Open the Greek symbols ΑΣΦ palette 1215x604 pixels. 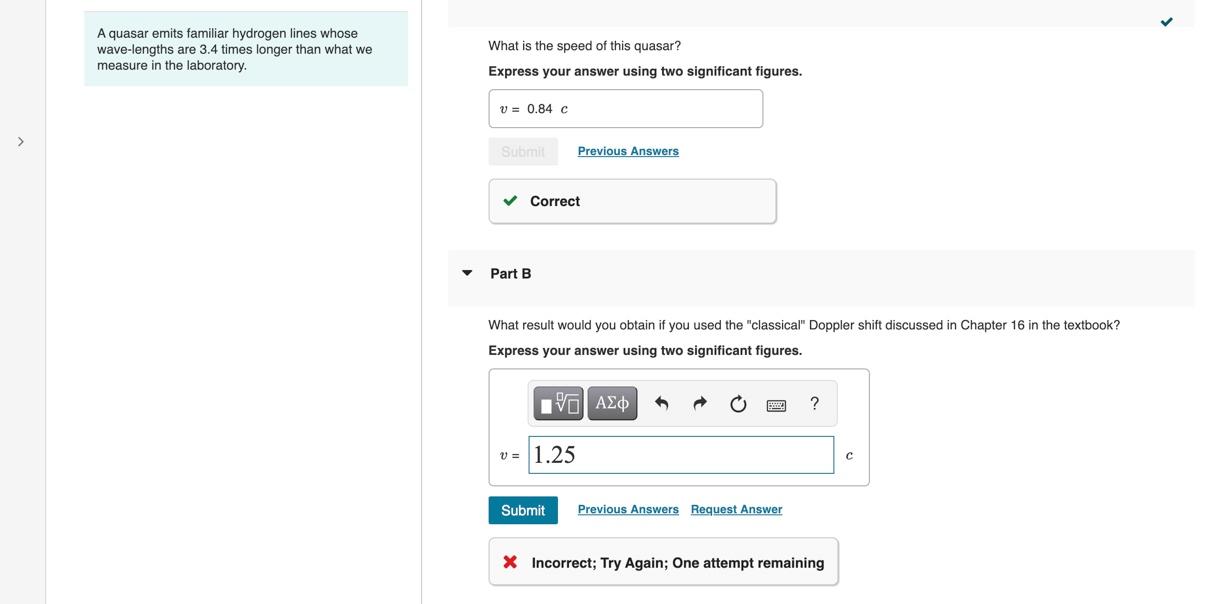click(x=612, y=403)
